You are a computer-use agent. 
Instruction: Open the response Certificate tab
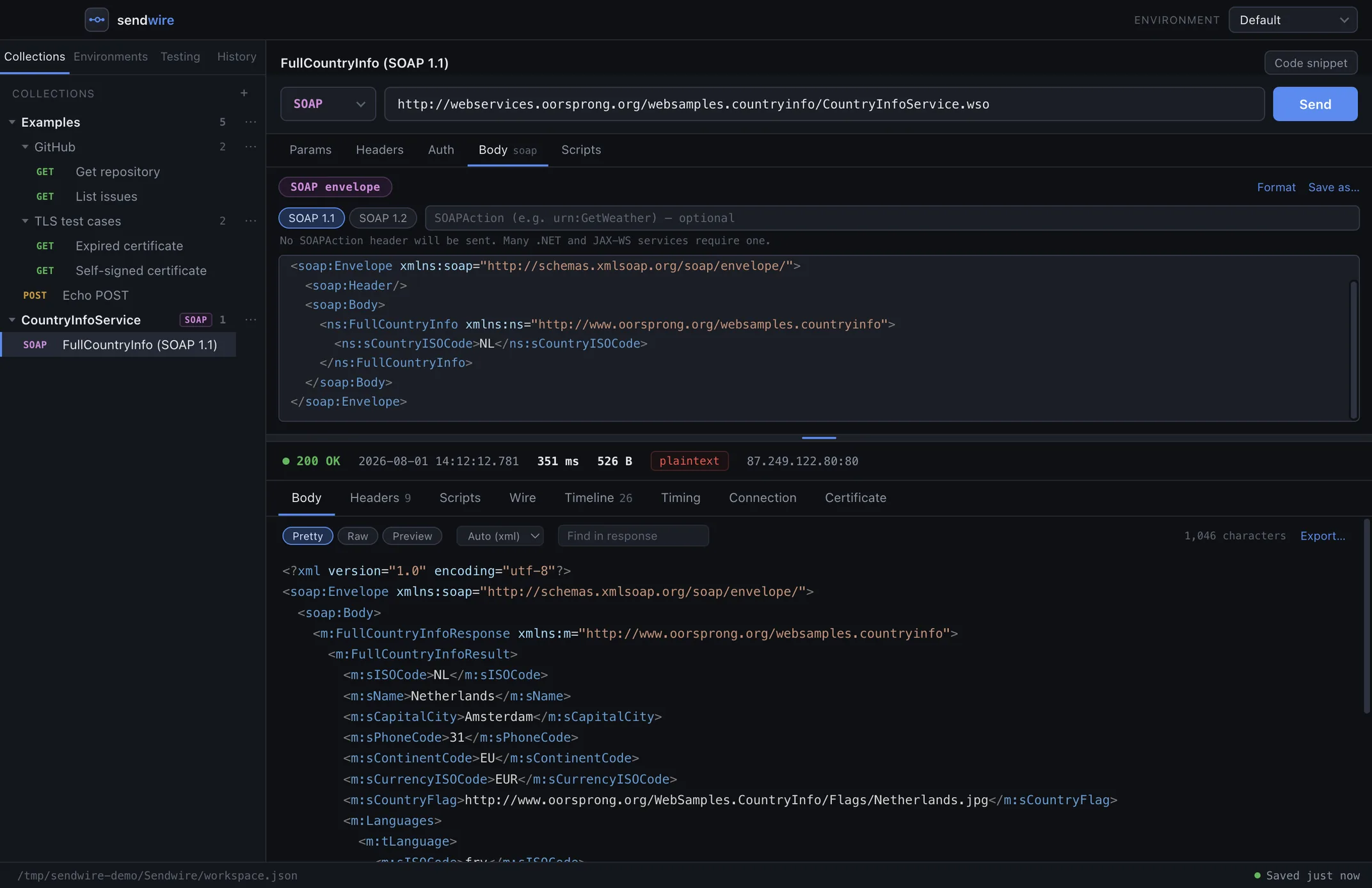pyautogui.click(x=856, y=498)
